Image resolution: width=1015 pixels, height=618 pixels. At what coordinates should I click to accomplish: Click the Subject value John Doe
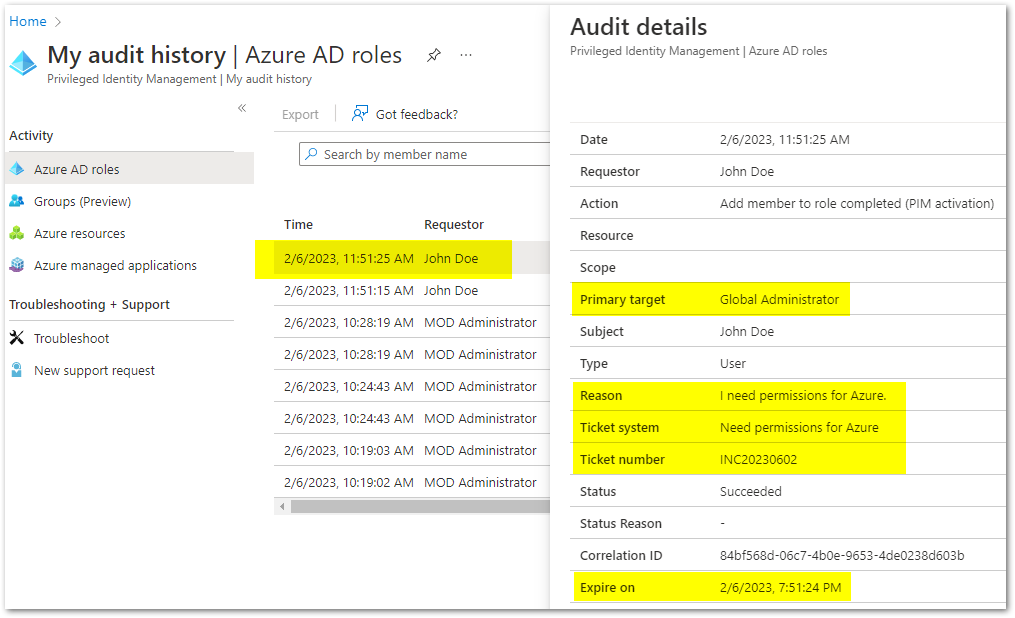coord(747,331)
